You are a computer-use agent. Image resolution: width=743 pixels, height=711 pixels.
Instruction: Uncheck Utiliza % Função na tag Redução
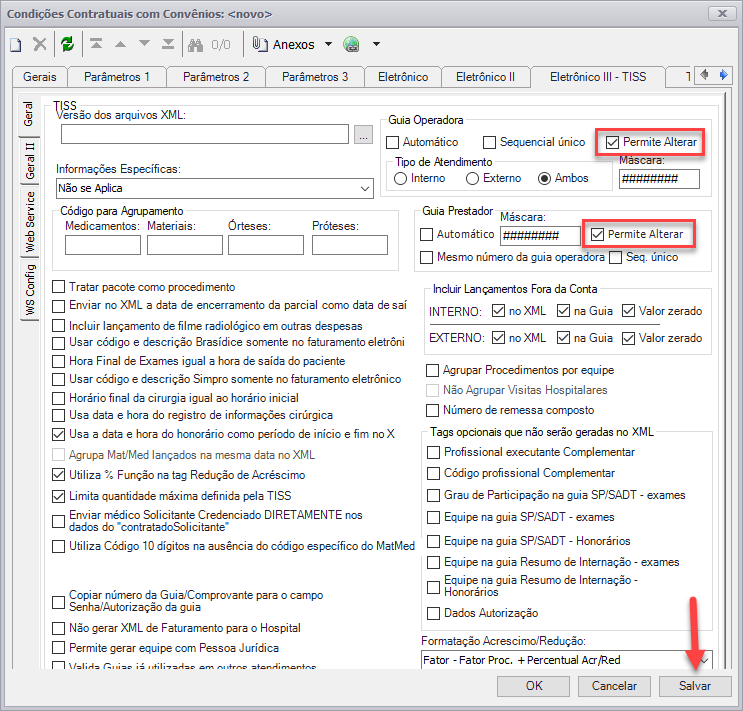[x=58, y=475]
